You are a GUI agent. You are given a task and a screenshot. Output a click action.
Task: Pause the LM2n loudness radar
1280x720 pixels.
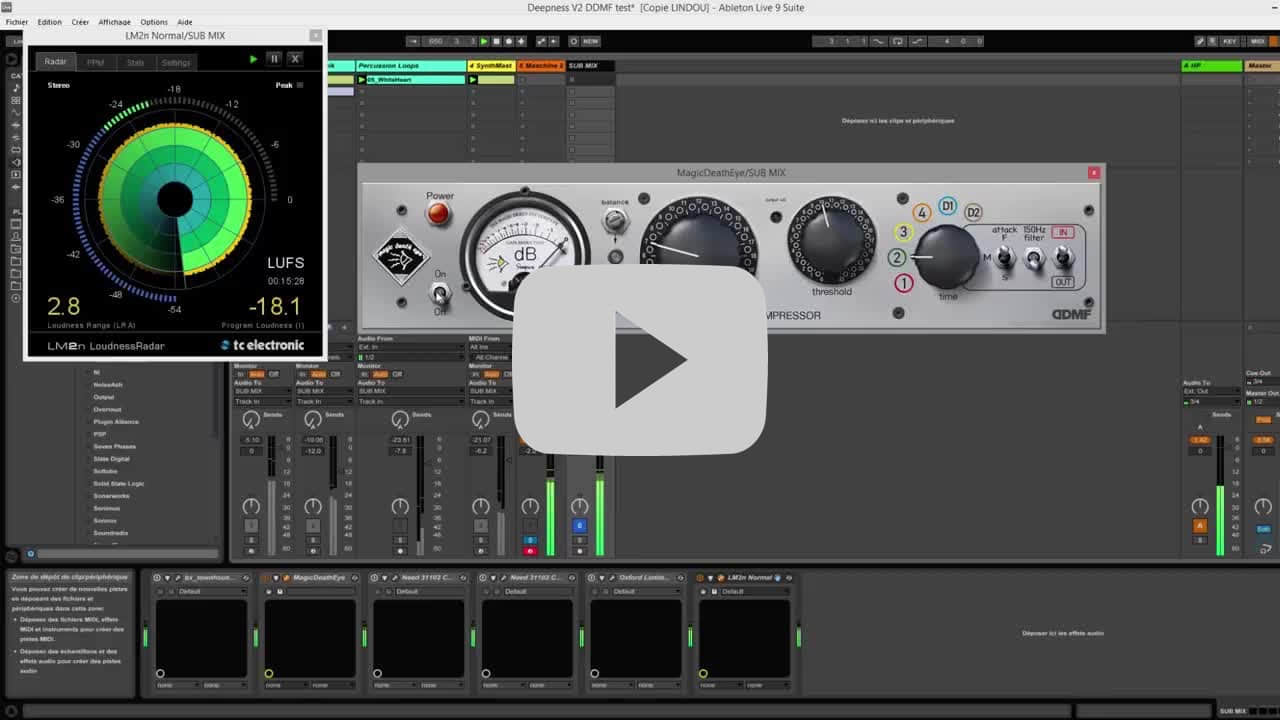coord(274,59)
